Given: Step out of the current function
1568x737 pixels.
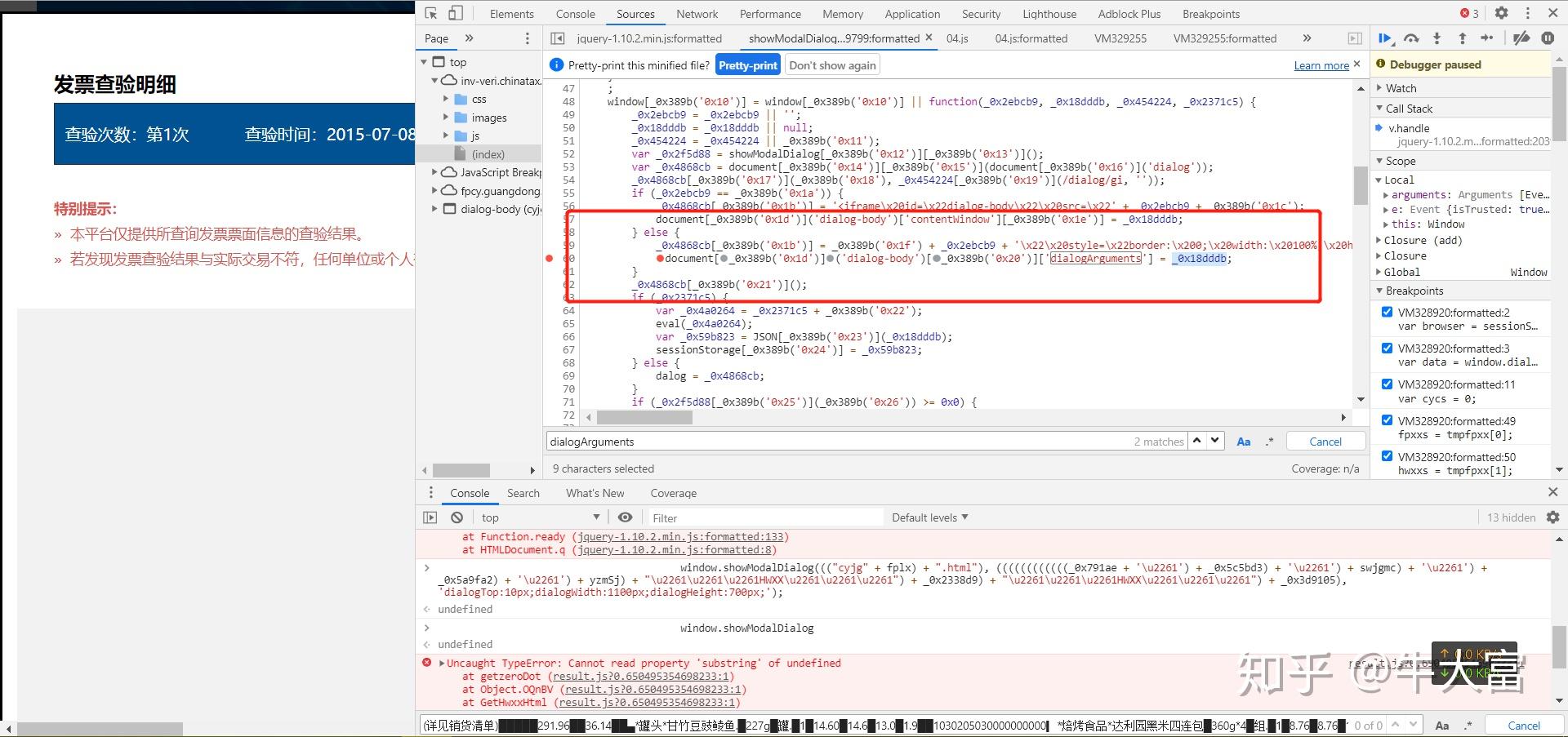Looking at the screenshot, I should pyautogui.click(x=1462, y=38).
